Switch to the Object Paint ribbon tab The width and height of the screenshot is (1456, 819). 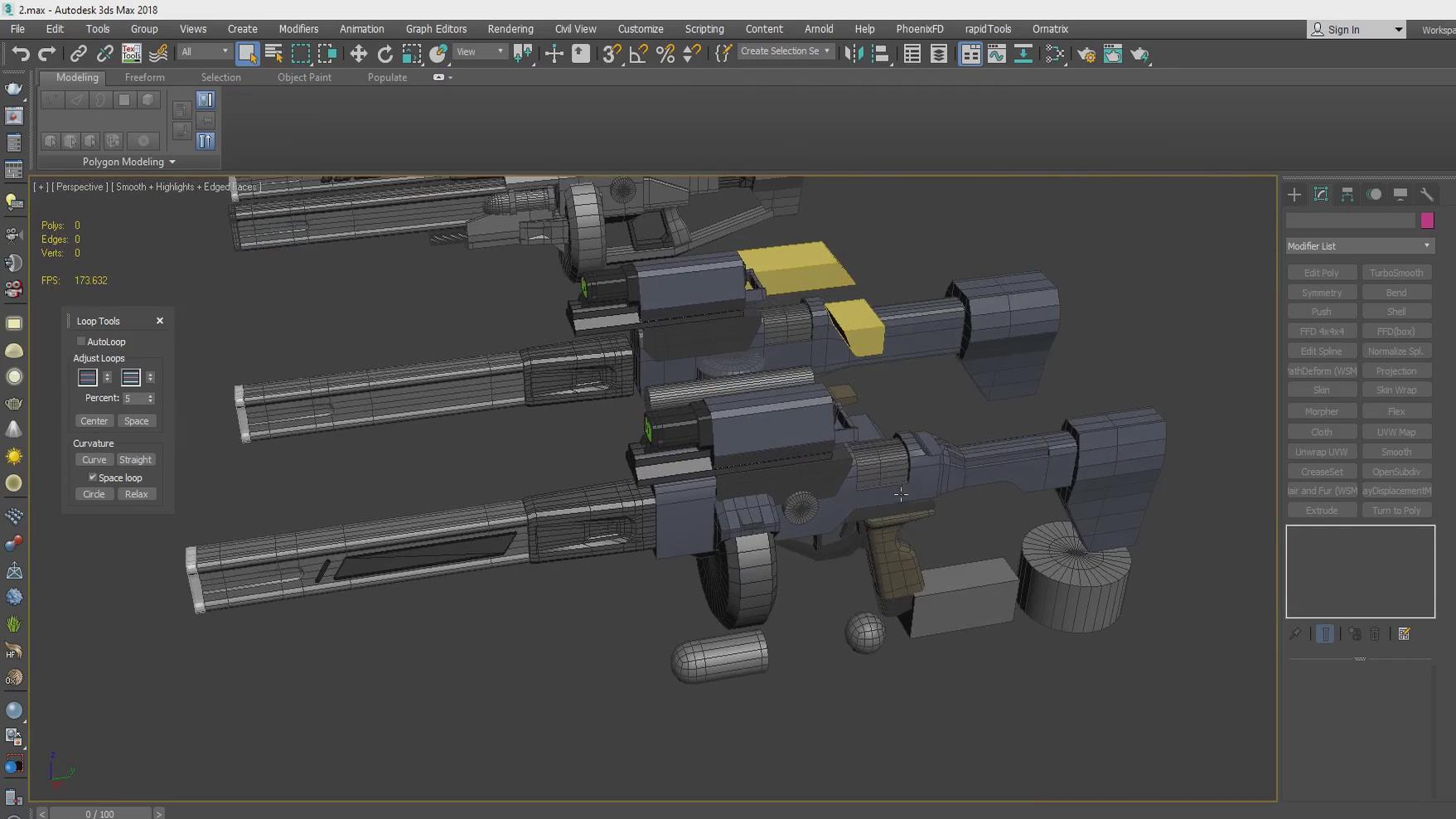point(304,77)
